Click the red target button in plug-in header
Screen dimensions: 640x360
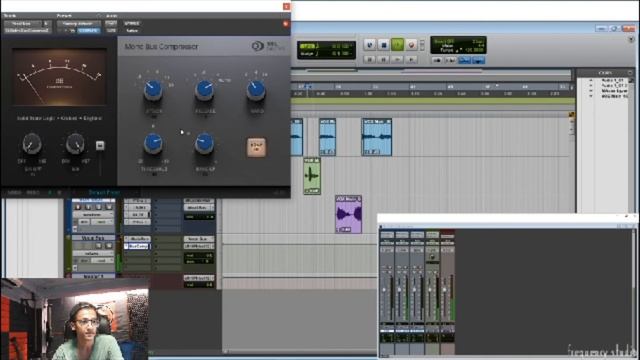(285, 24)
